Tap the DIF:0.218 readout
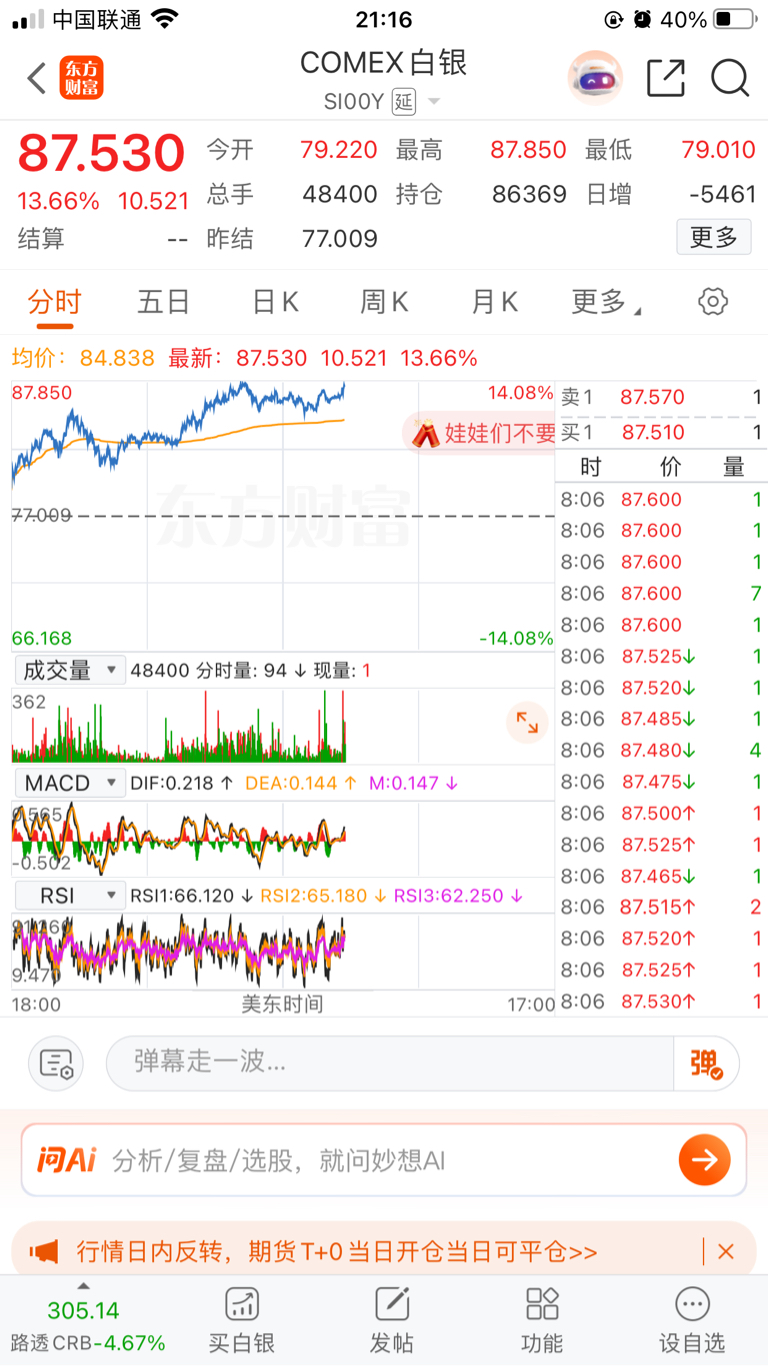 pyautogui.click(x=182, y=783)
